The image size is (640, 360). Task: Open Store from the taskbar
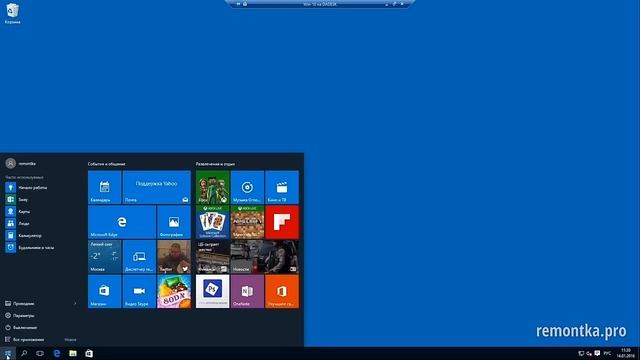click(89, 353)
